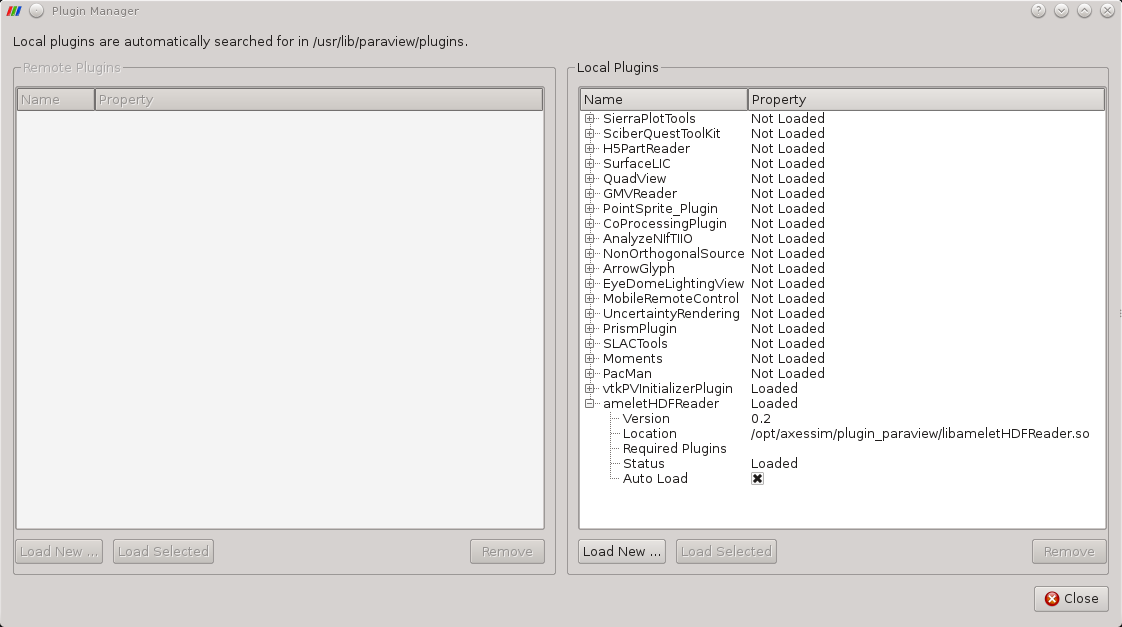The width and height of the screenshot is (1122, 627).
Task: Expand the SciberQuestToolKit plugin entry
Action: pos(590,133)
